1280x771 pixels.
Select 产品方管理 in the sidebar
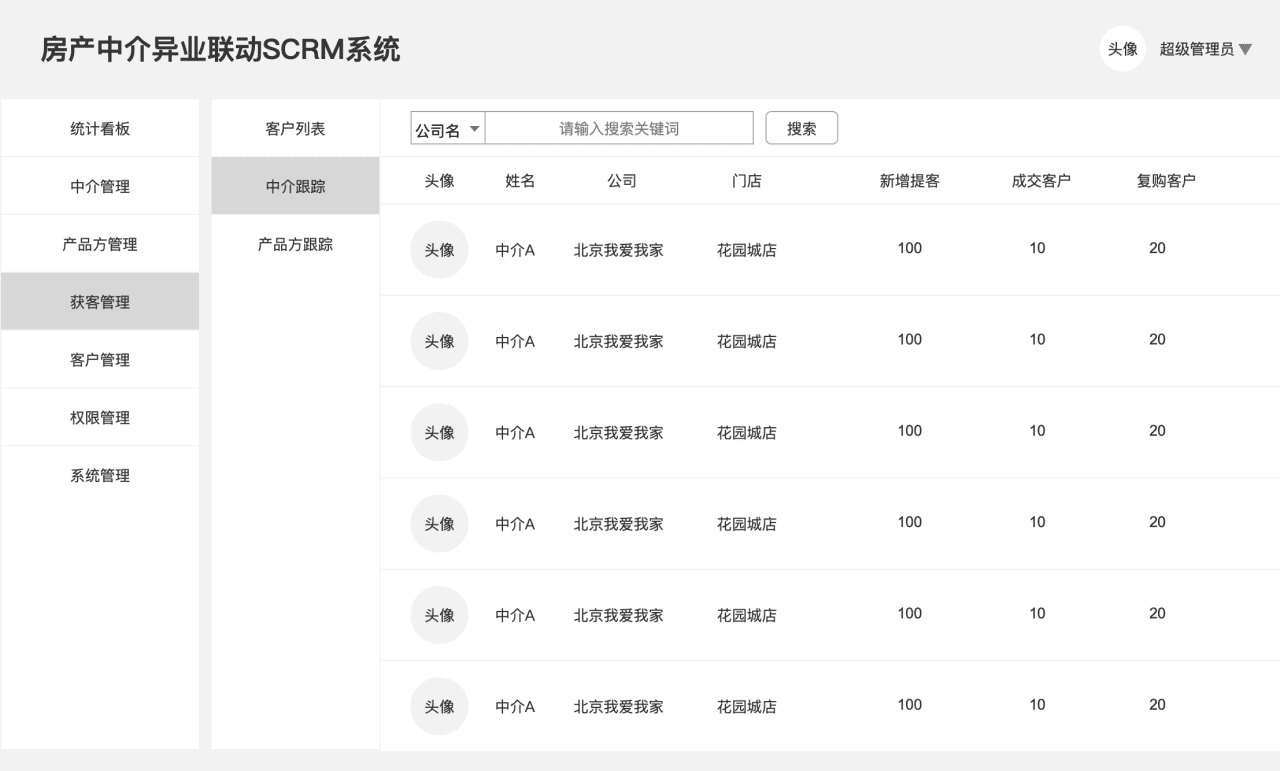pos(100,245)
